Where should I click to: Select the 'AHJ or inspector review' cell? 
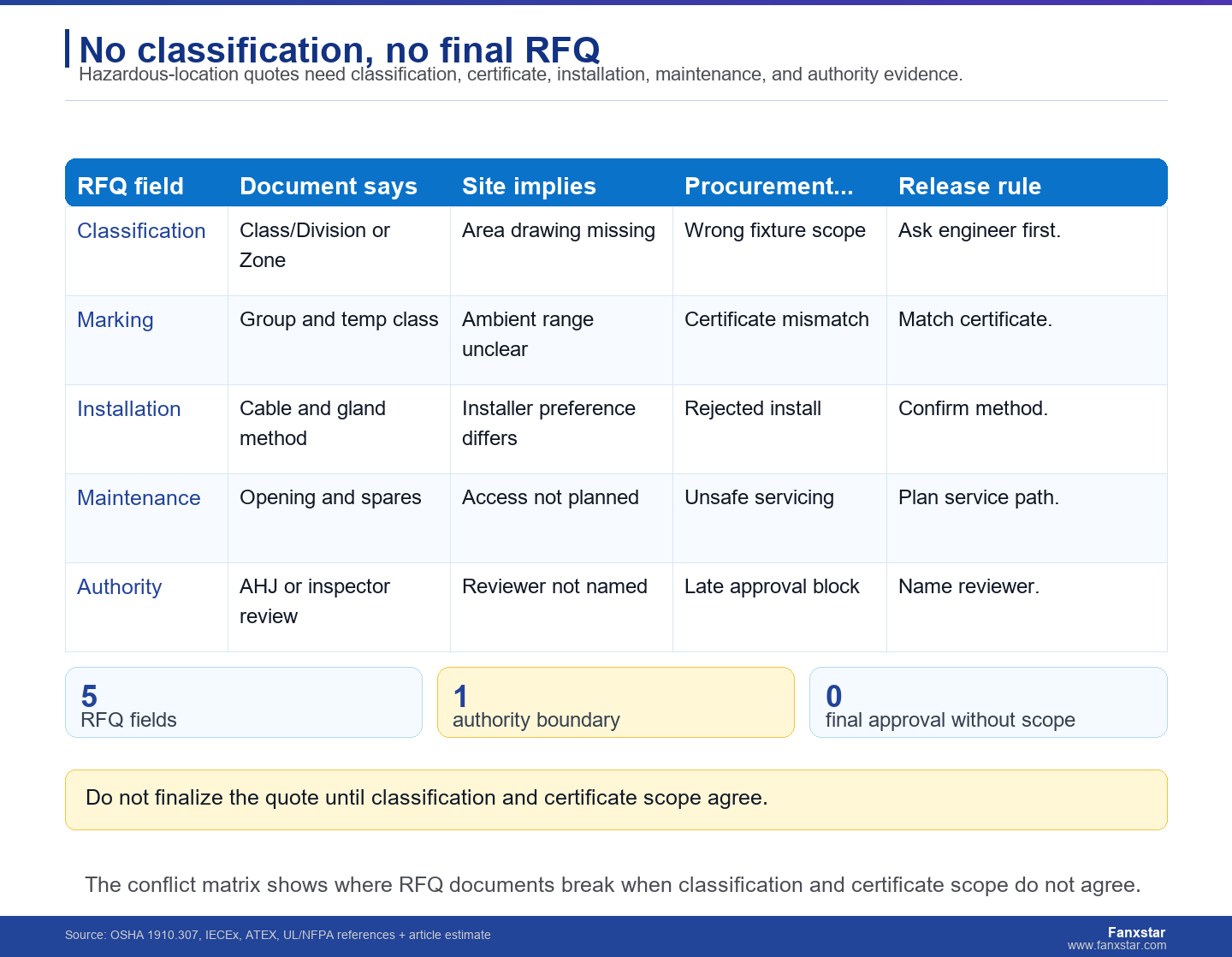[x=339, y=608]
